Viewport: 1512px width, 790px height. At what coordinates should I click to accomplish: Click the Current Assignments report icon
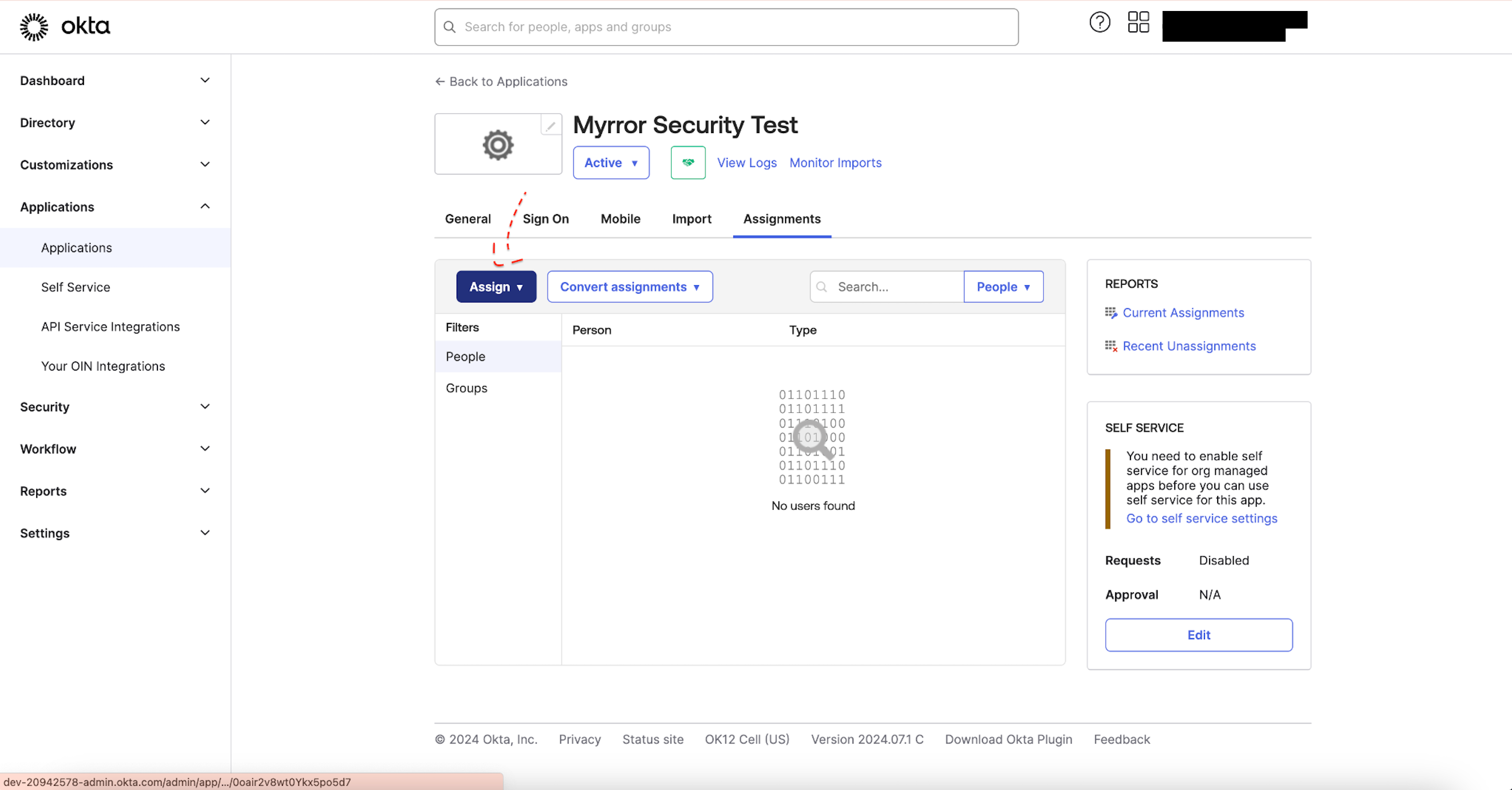click(1110, 313)
